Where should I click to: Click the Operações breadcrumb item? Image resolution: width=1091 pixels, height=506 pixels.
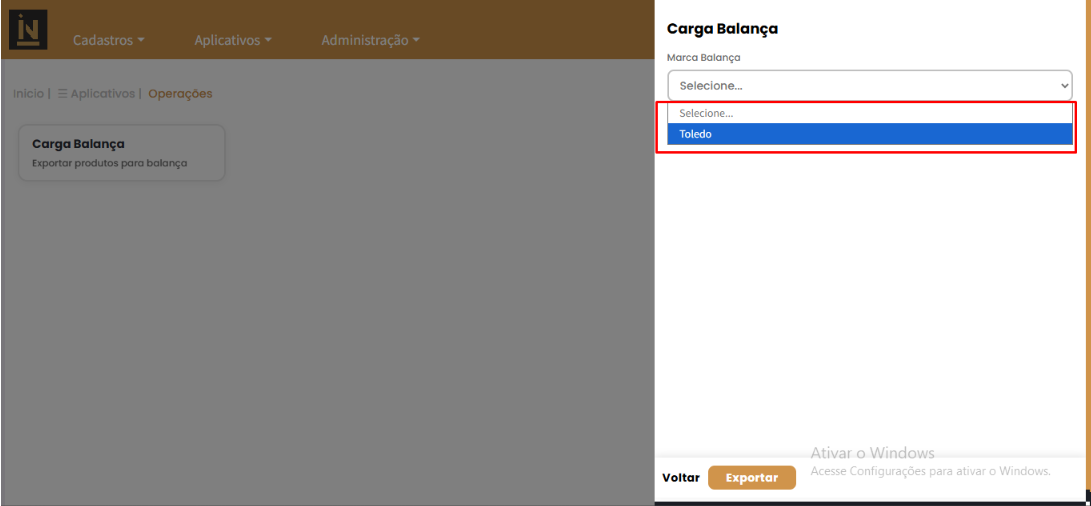pyautogui.click(x=180, y=94)
